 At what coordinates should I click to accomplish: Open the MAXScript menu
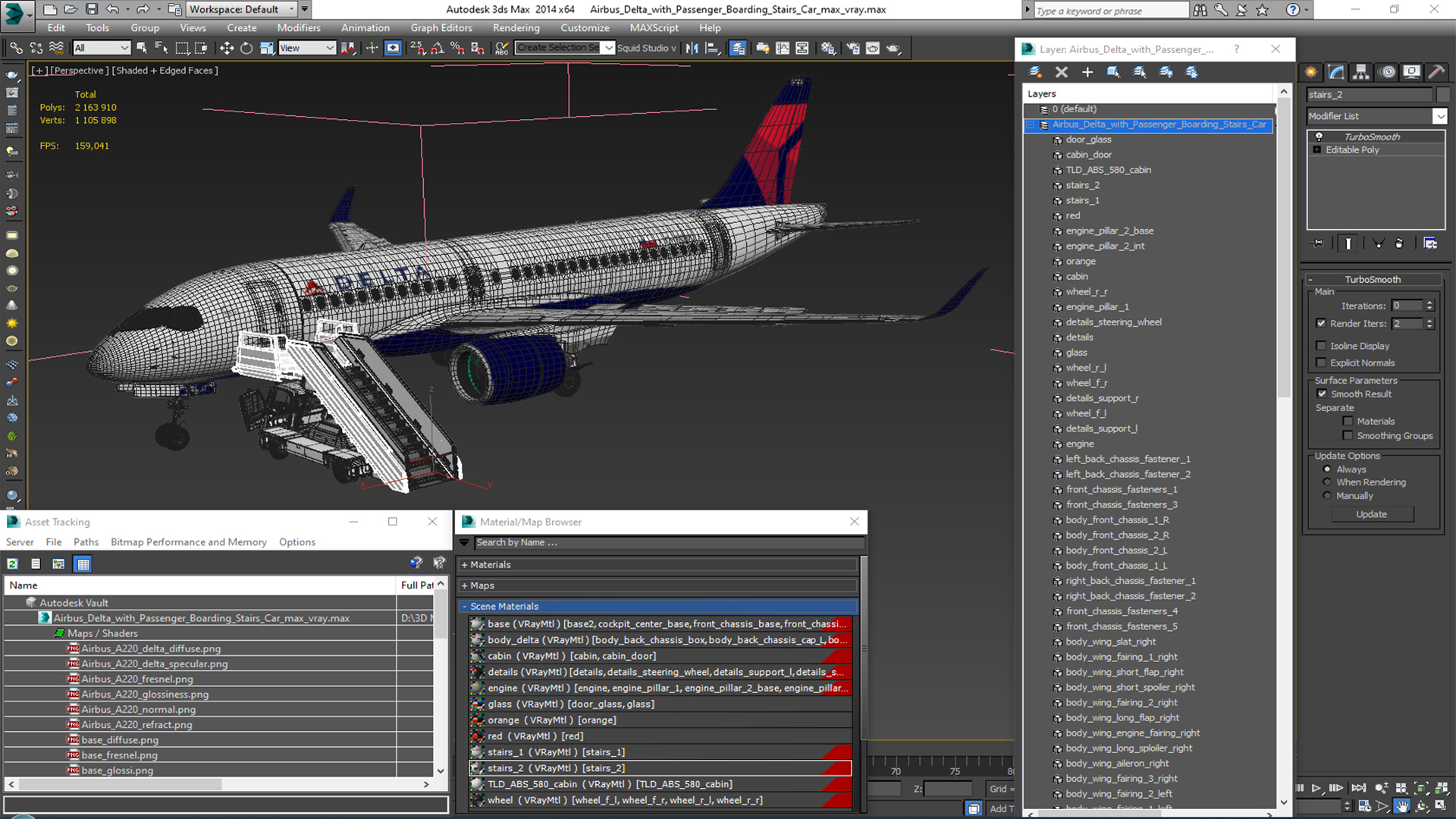[x=654, y=28]
